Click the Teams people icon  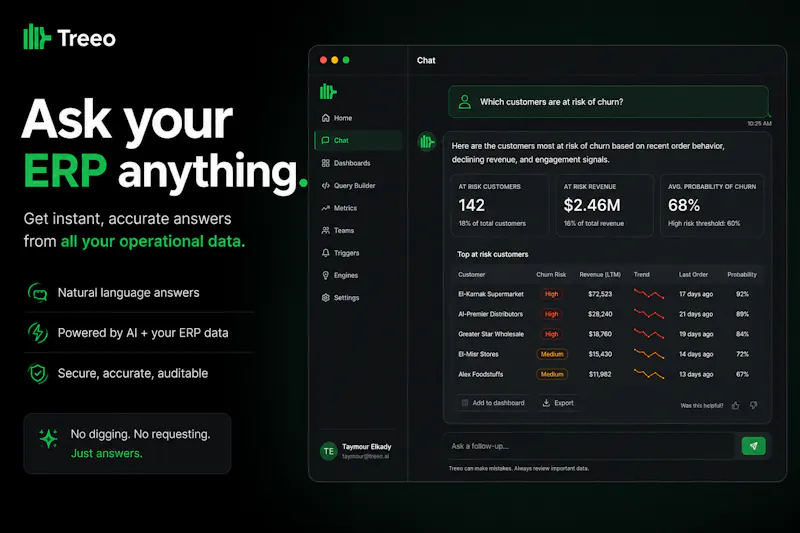[326, 230]
